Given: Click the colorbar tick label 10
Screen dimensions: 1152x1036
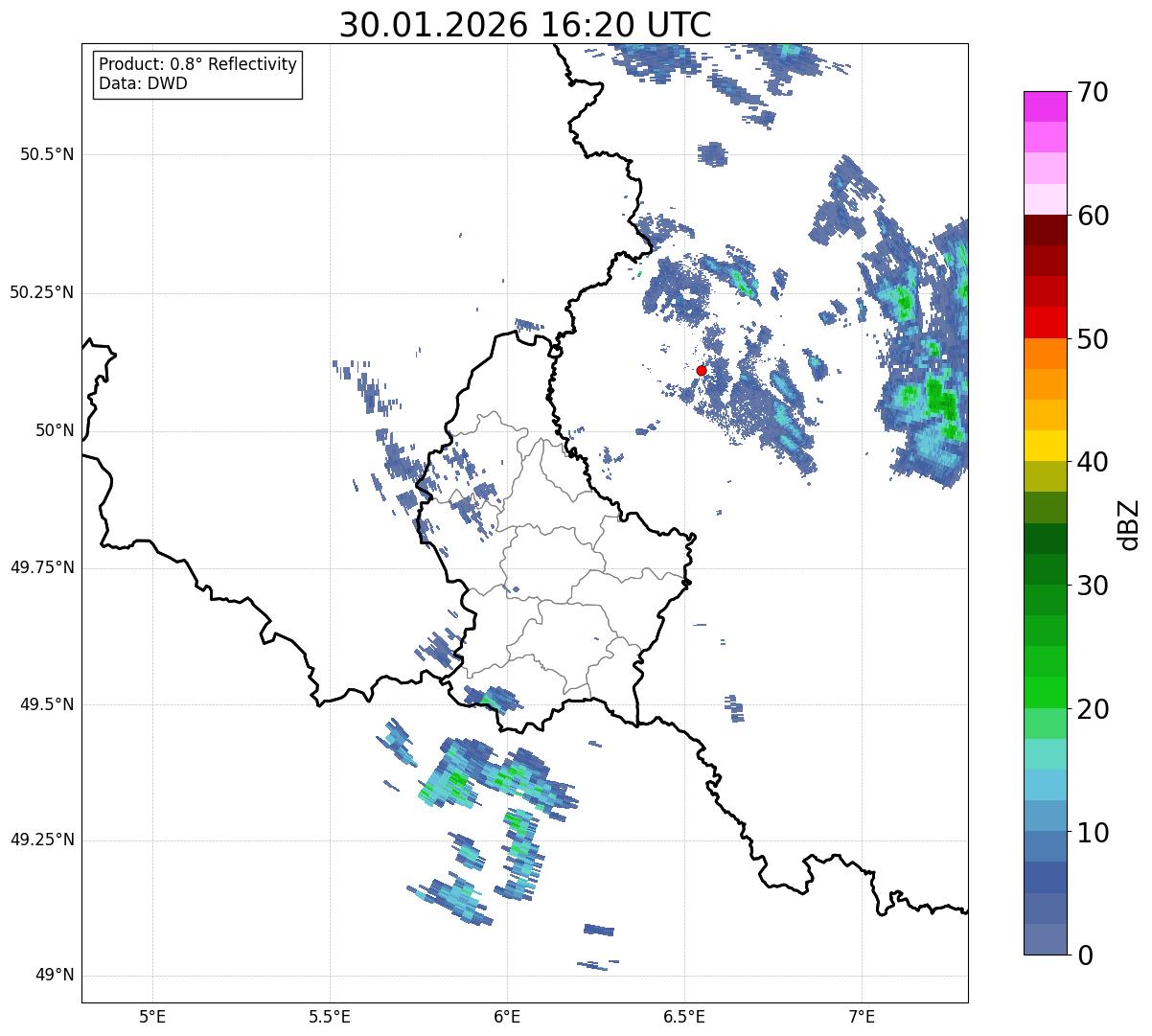Looking at the screenshot, I should click(1093, 832).
